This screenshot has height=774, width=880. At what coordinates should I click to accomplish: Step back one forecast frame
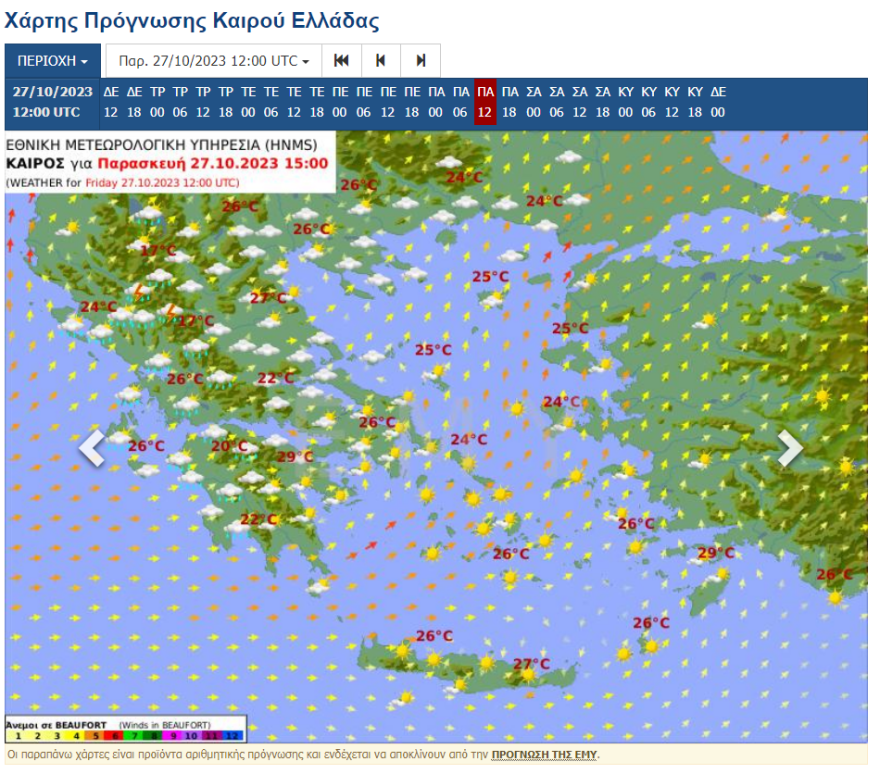[381, 60]
